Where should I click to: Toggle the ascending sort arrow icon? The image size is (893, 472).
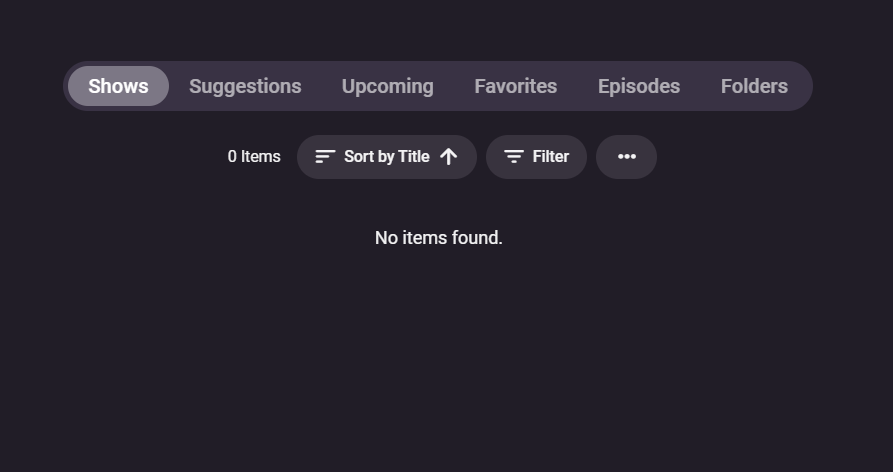coord(449,157)
